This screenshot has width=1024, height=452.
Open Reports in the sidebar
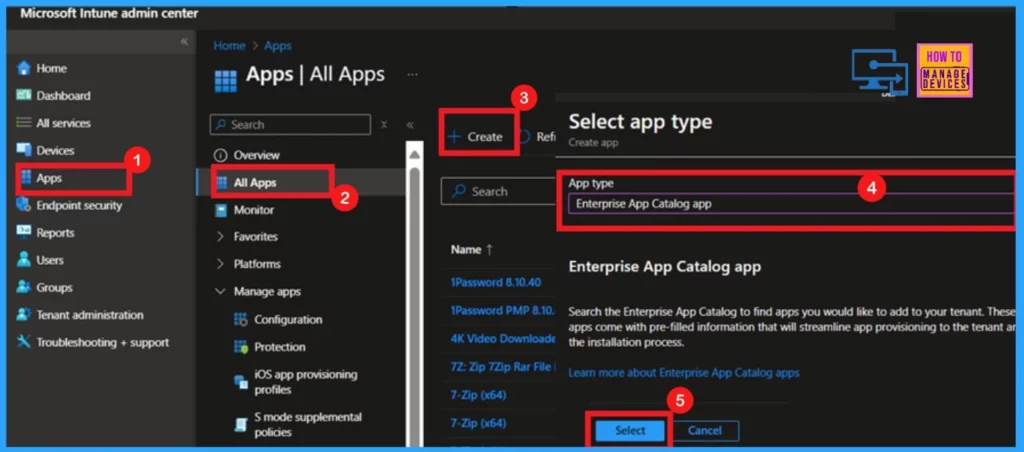tap(56, 233)
